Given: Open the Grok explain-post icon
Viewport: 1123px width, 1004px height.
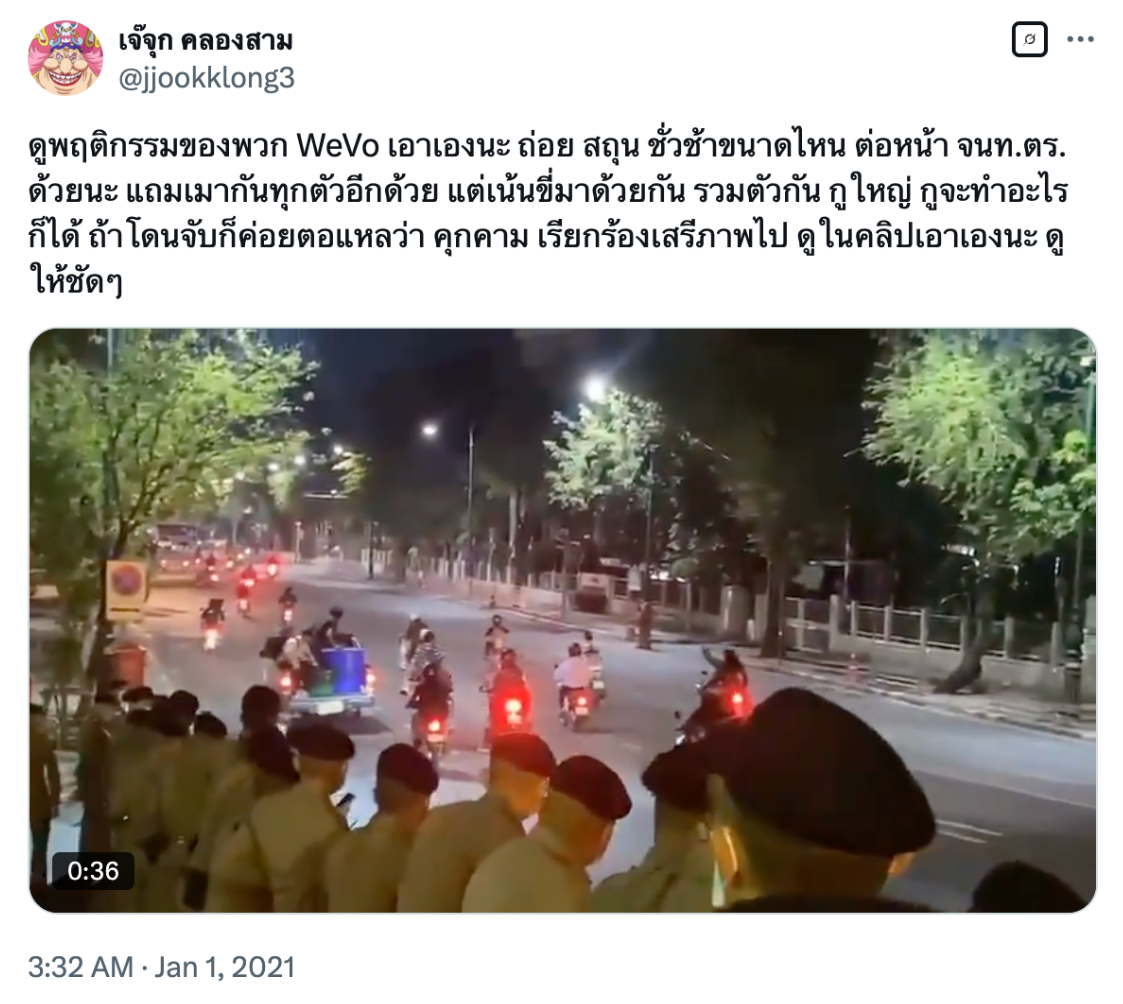Looking at the screenshot, I should click(1029, 39).
